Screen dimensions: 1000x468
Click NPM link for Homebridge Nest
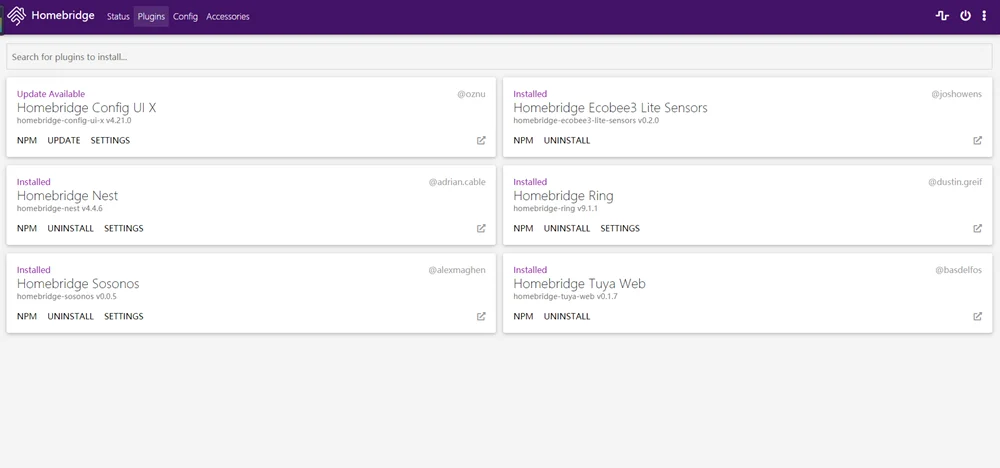[x=27, y=228]
